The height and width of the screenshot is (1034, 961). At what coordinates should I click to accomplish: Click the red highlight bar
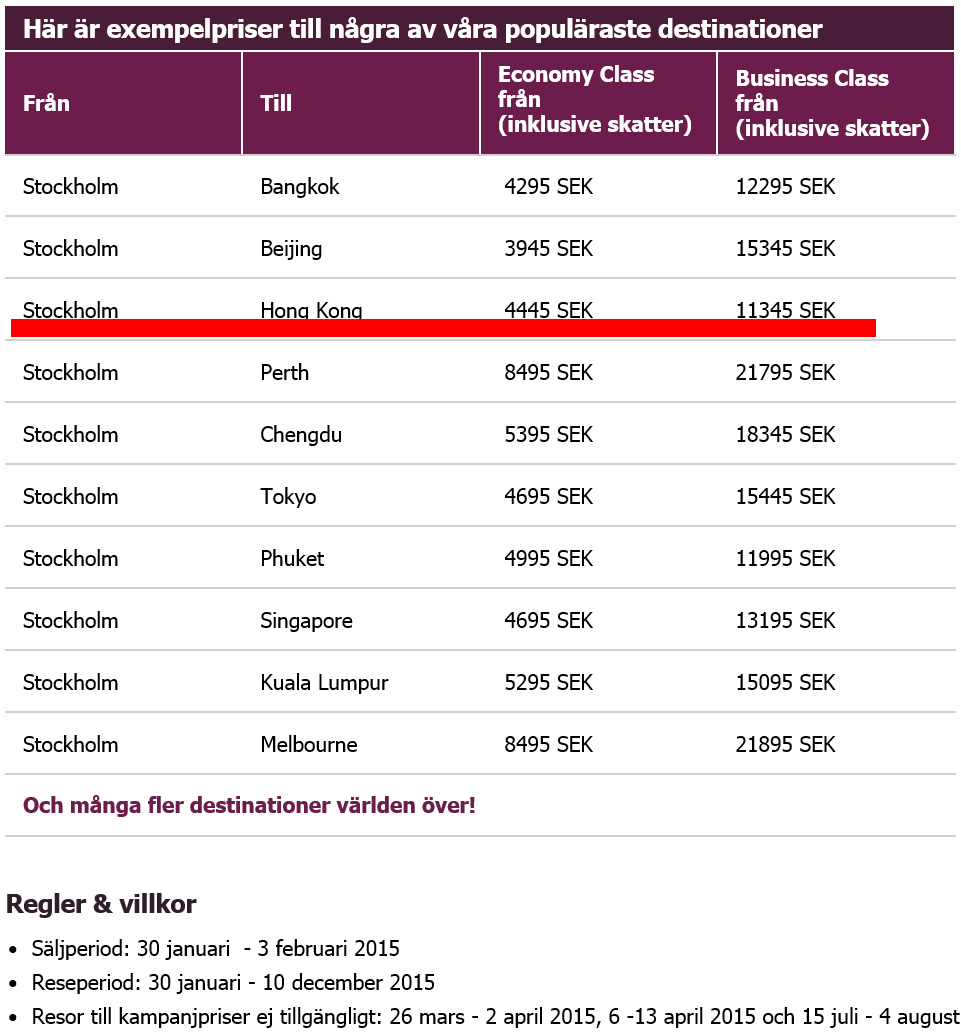443,328
